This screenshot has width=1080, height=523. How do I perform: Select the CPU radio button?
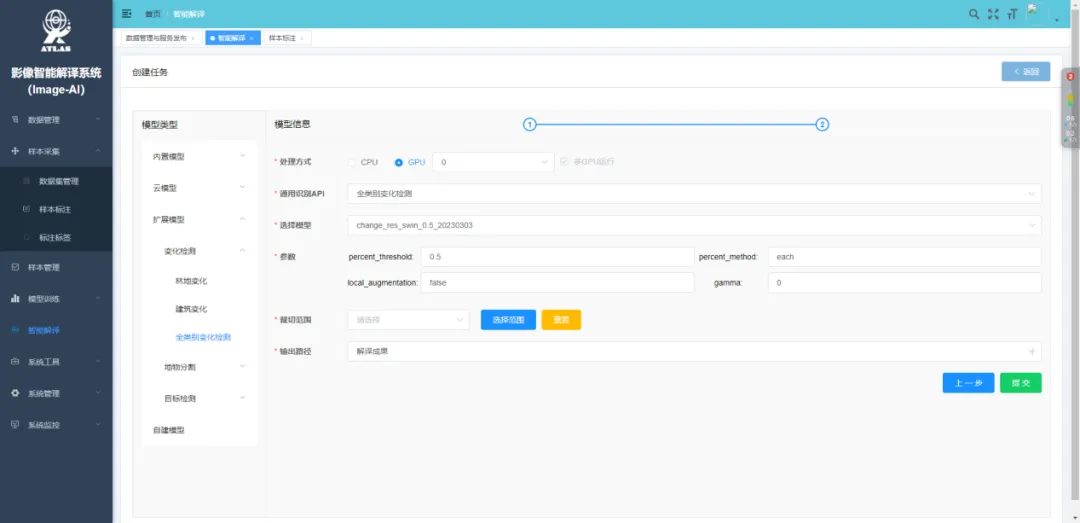[x=352, y=162]
